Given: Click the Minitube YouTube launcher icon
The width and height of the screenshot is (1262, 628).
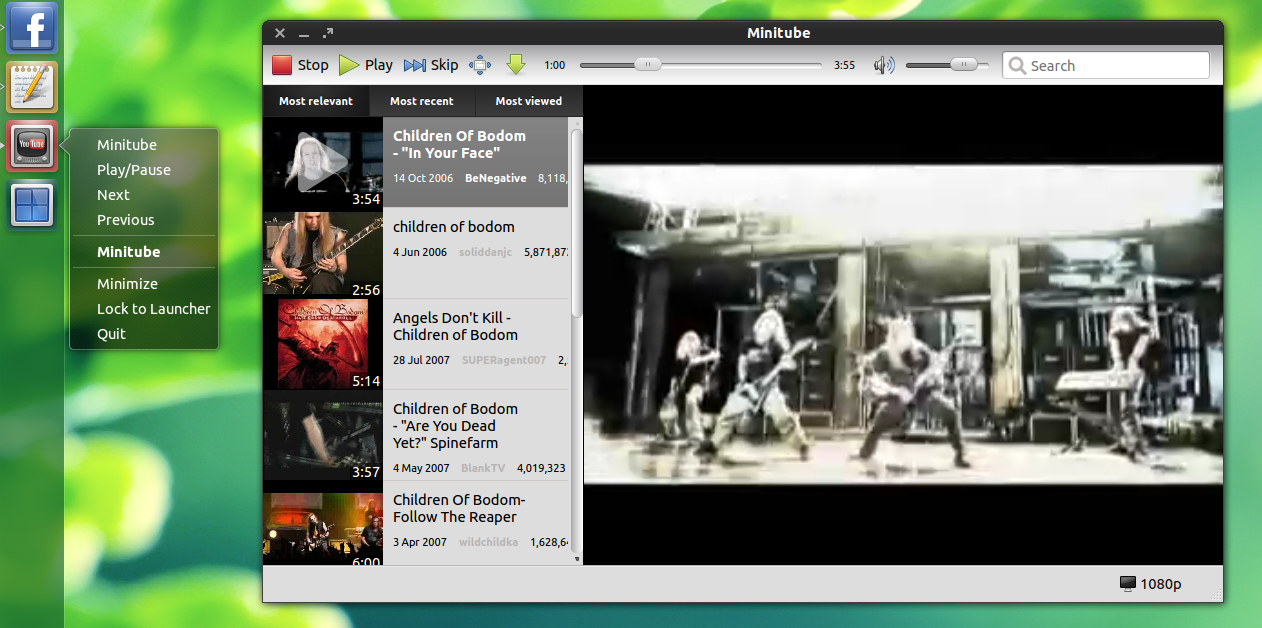Looking at the screenshot, I should (x=33, y=146).
